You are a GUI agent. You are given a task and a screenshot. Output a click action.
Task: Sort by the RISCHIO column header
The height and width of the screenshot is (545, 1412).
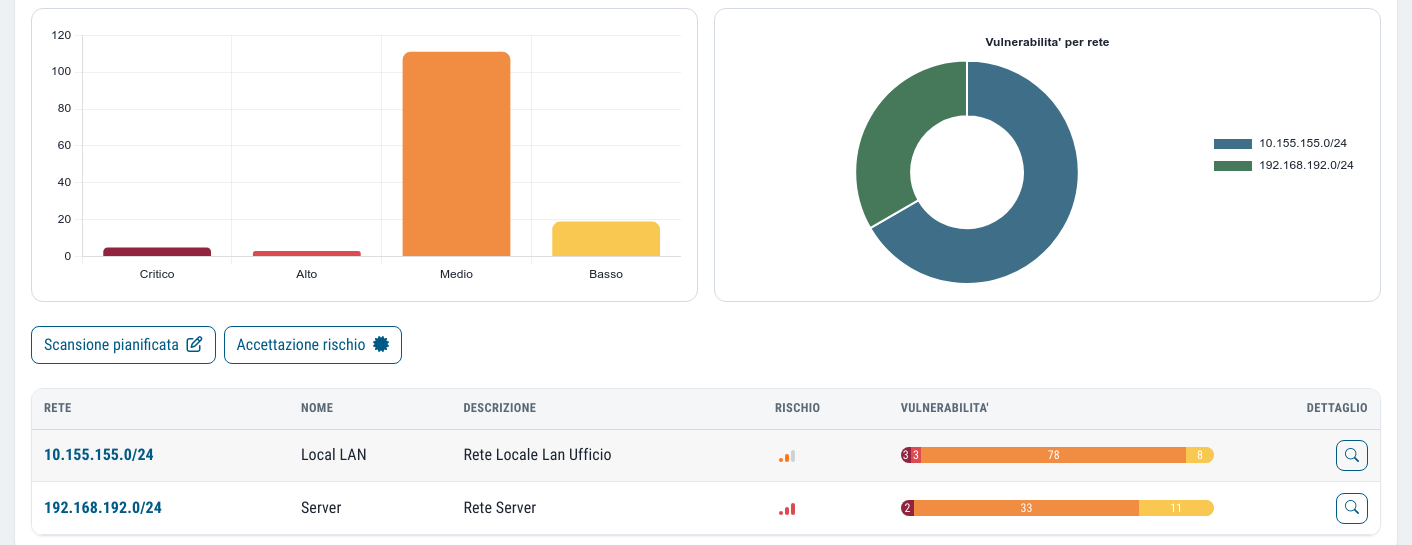797,408
